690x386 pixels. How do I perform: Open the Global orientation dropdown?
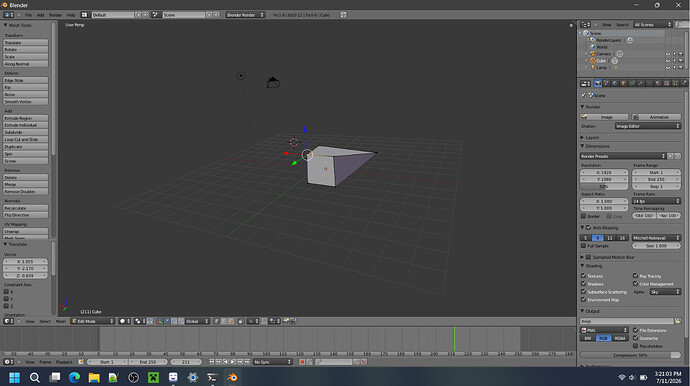click(x=197, y=321)
